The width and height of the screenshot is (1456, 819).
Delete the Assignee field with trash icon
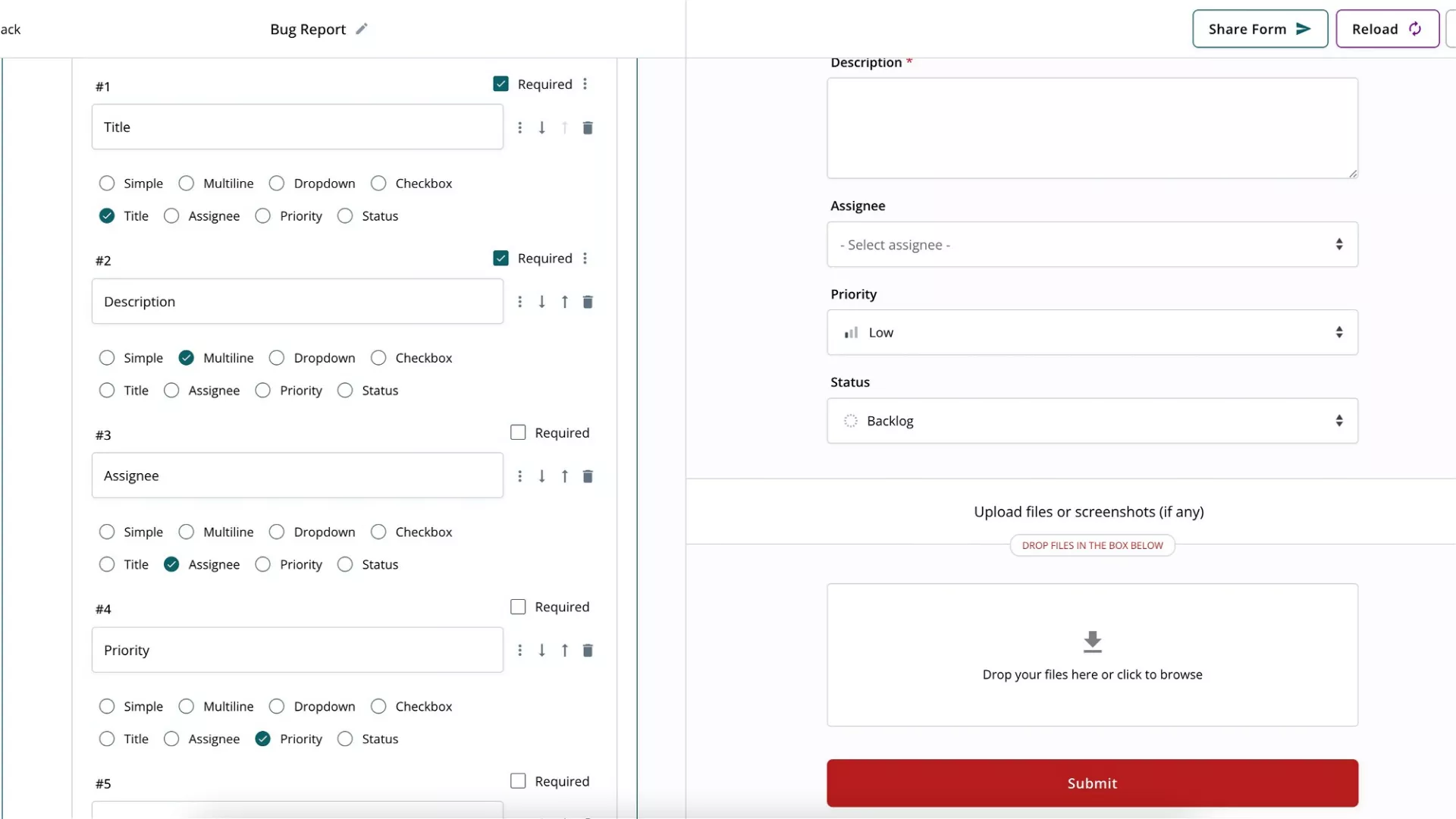coord(588,476)
